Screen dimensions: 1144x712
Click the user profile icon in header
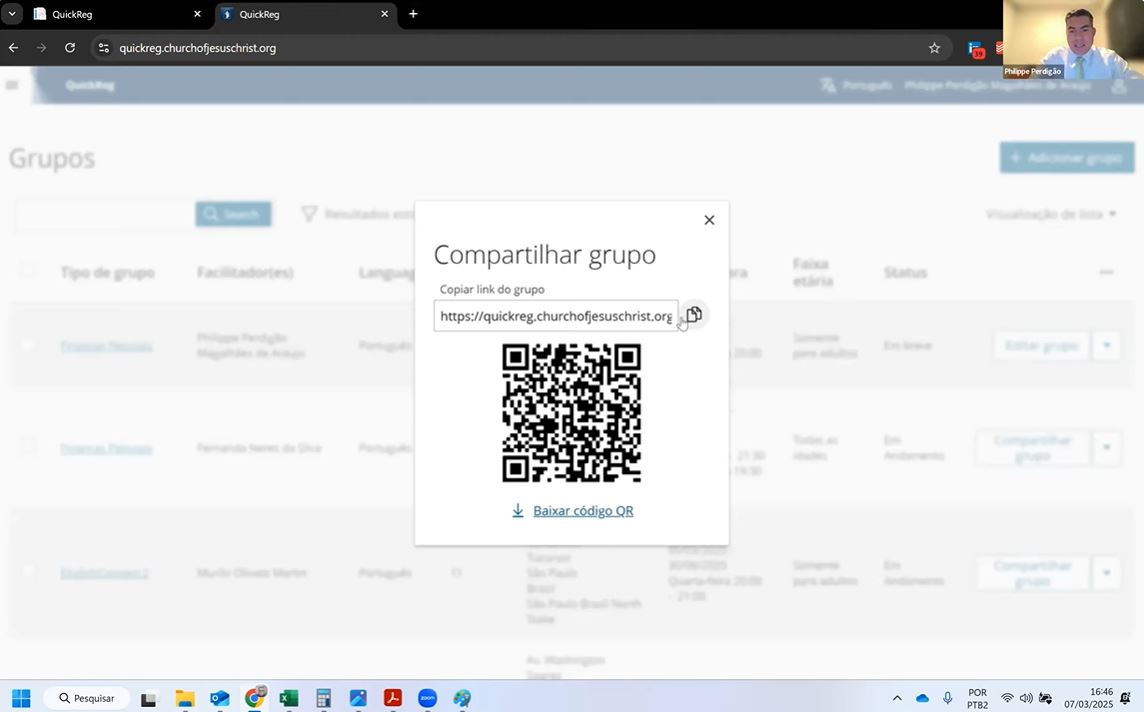pos(1118,86)
